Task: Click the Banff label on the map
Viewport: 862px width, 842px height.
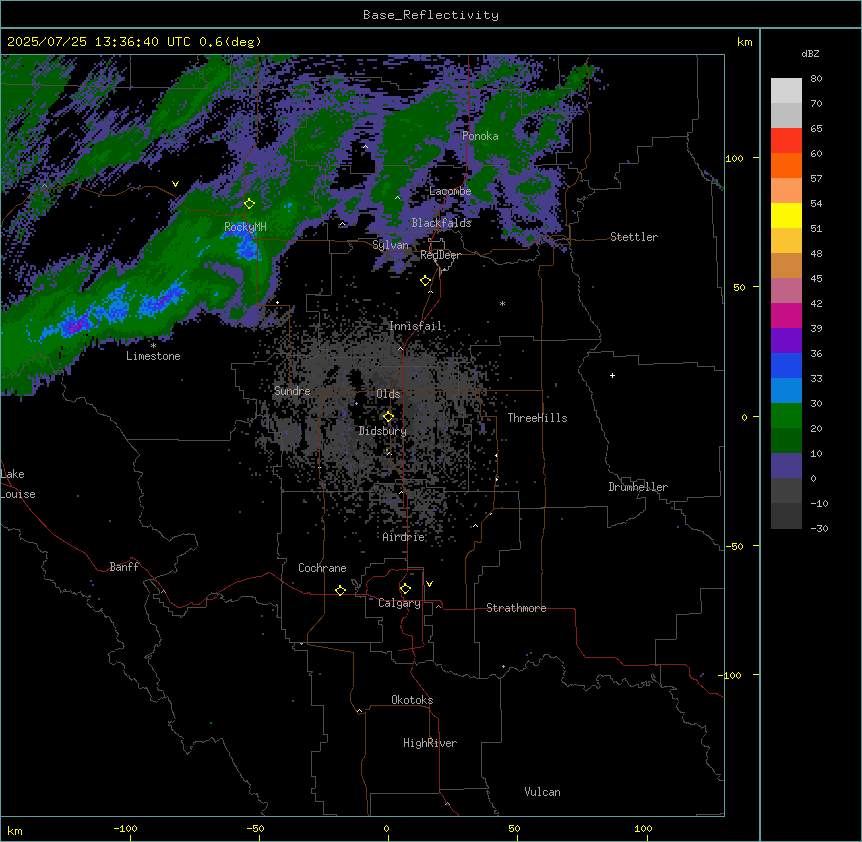Action: (124, 567)
